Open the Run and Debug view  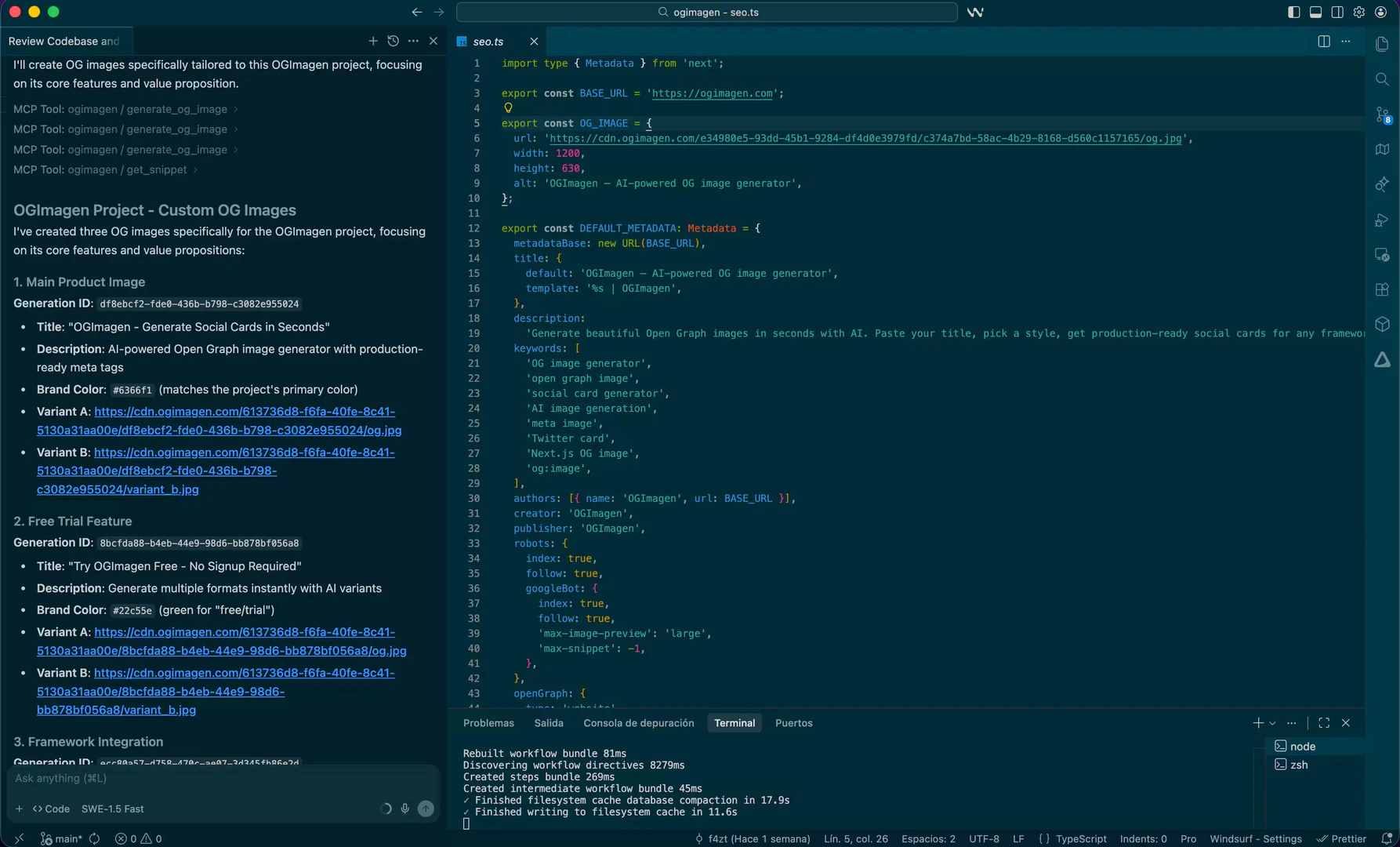[x=1382, y=220]
